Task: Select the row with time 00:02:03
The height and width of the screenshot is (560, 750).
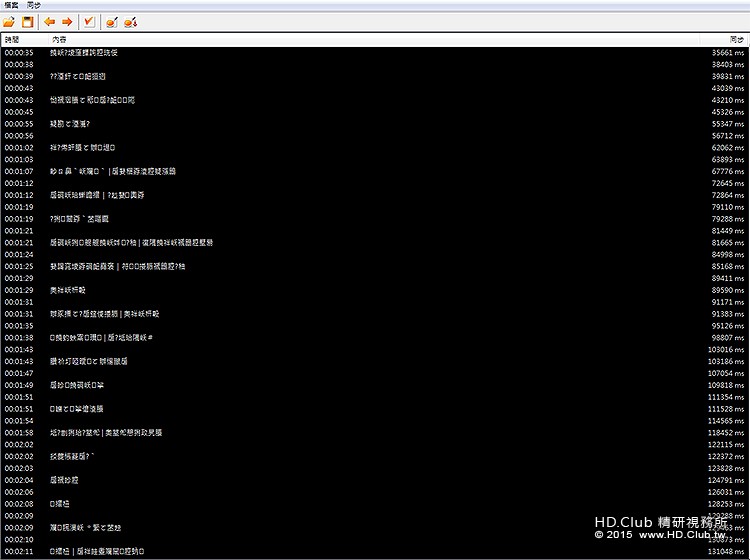Action: click(375, 469)
